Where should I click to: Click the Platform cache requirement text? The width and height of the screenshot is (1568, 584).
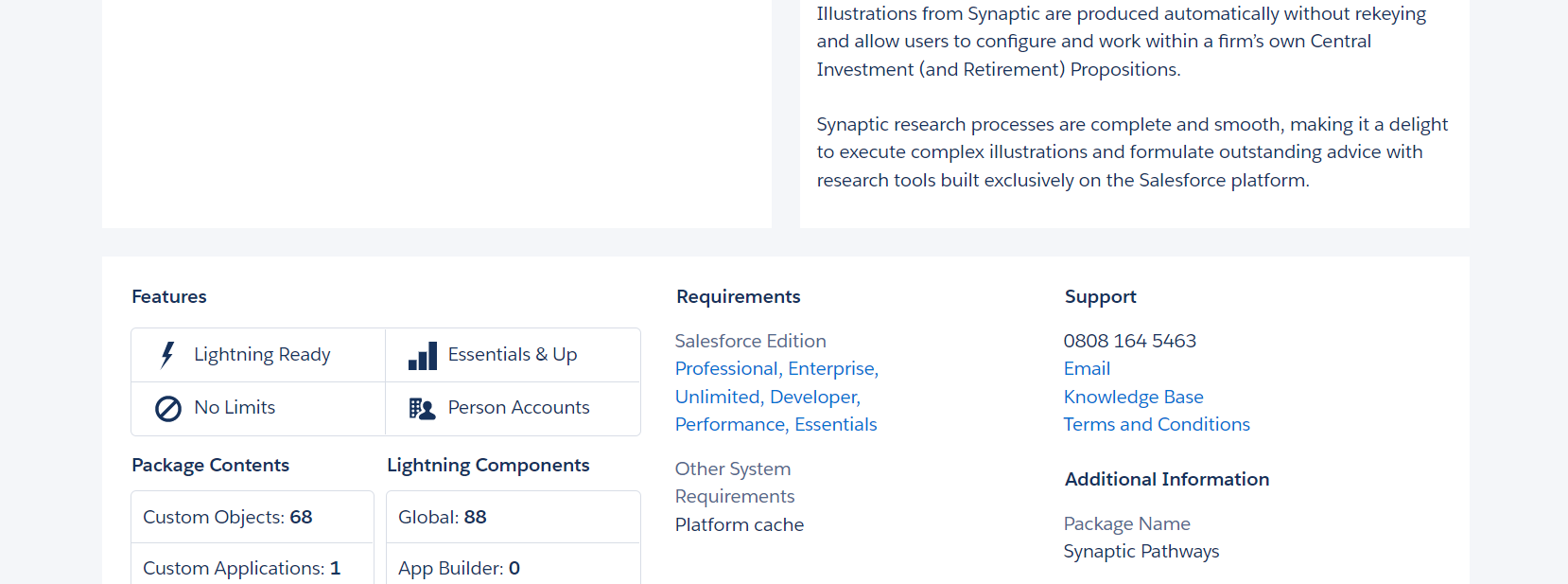pos(739,525)
